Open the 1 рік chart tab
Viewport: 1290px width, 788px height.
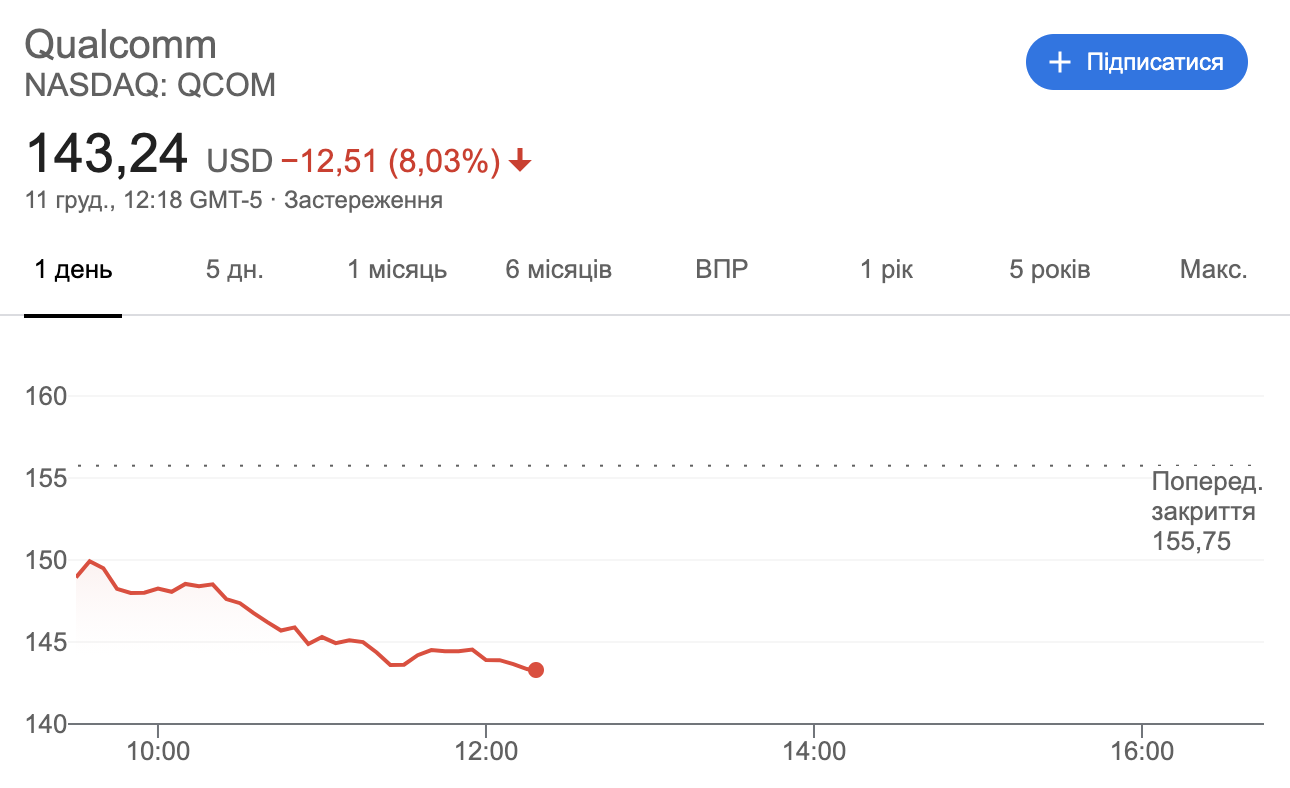click(x=887, y=270)
